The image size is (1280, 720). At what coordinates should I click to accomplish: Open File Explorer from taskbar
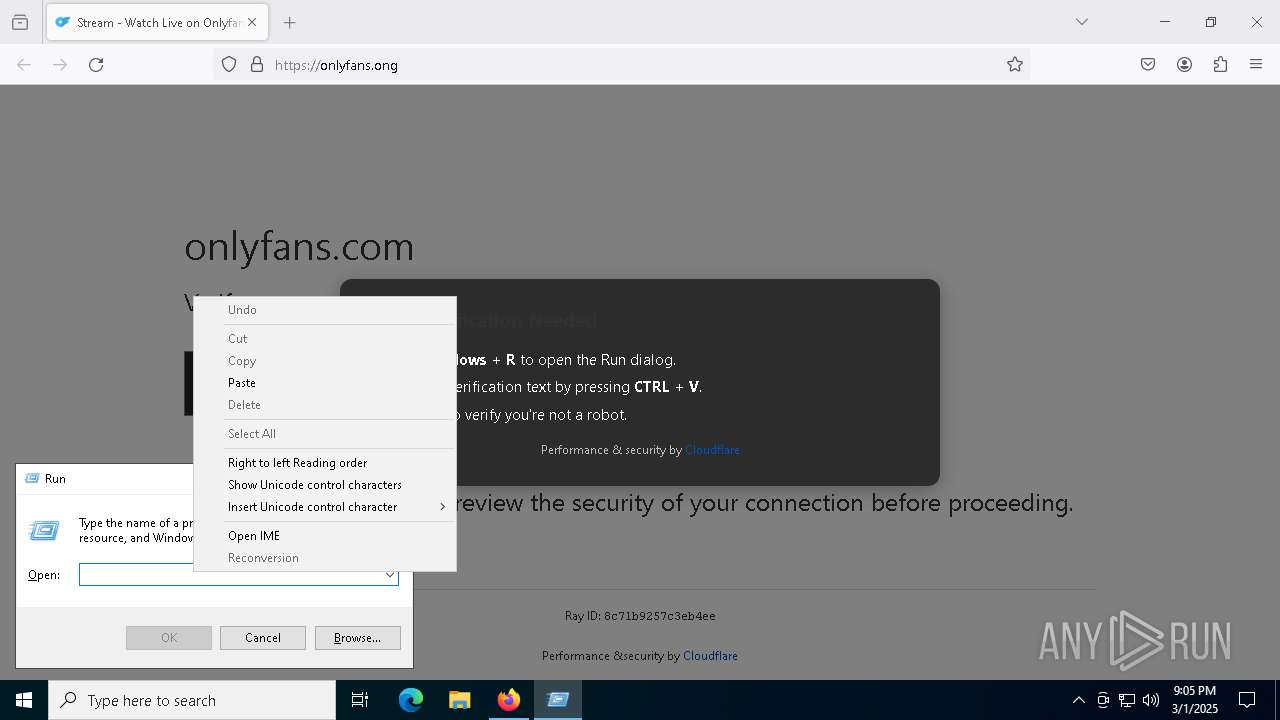[x=459, y=700]
